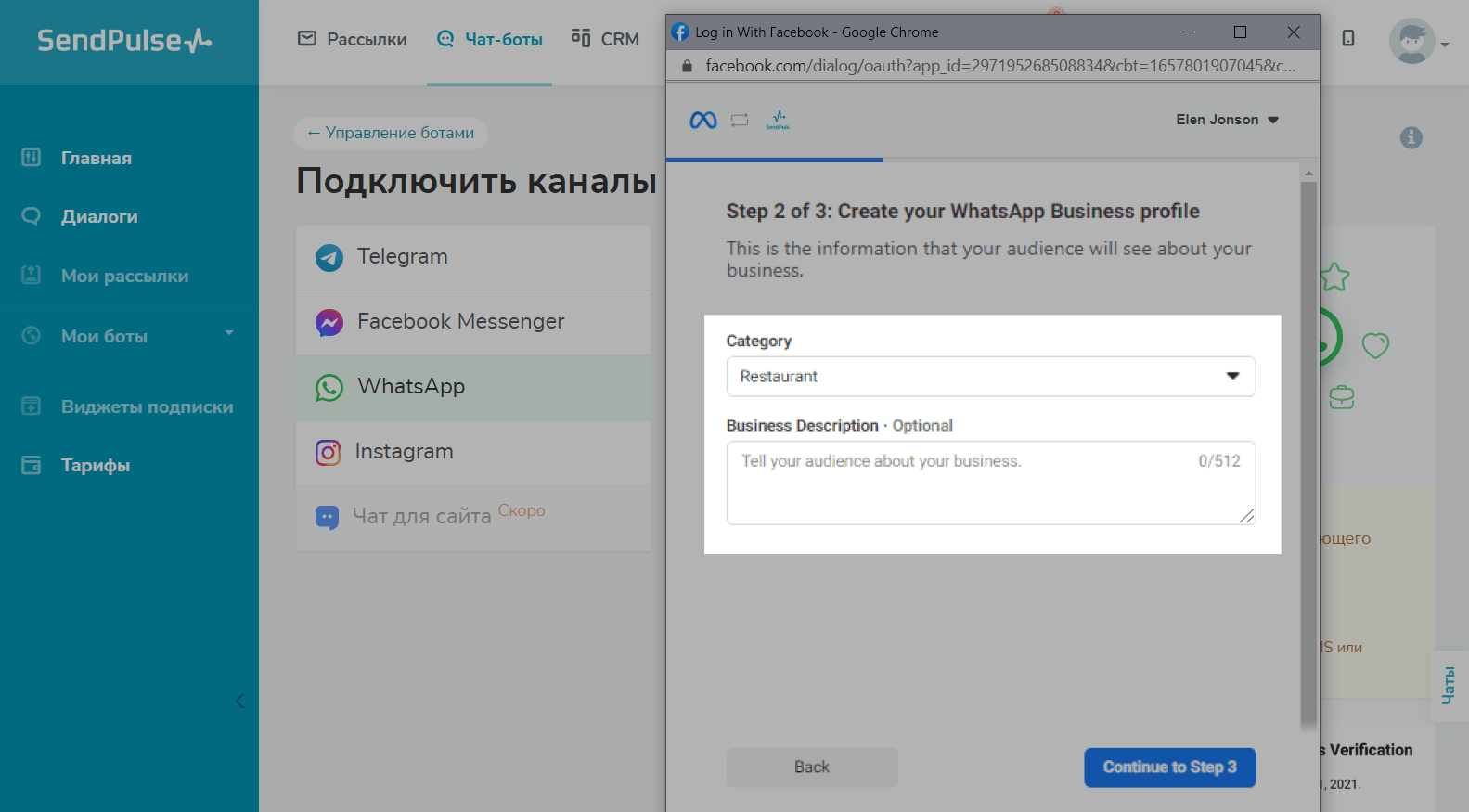1469x812 pixels.
Task: Click the Facebook Messenger icon
Action: (x=329, y=322)
